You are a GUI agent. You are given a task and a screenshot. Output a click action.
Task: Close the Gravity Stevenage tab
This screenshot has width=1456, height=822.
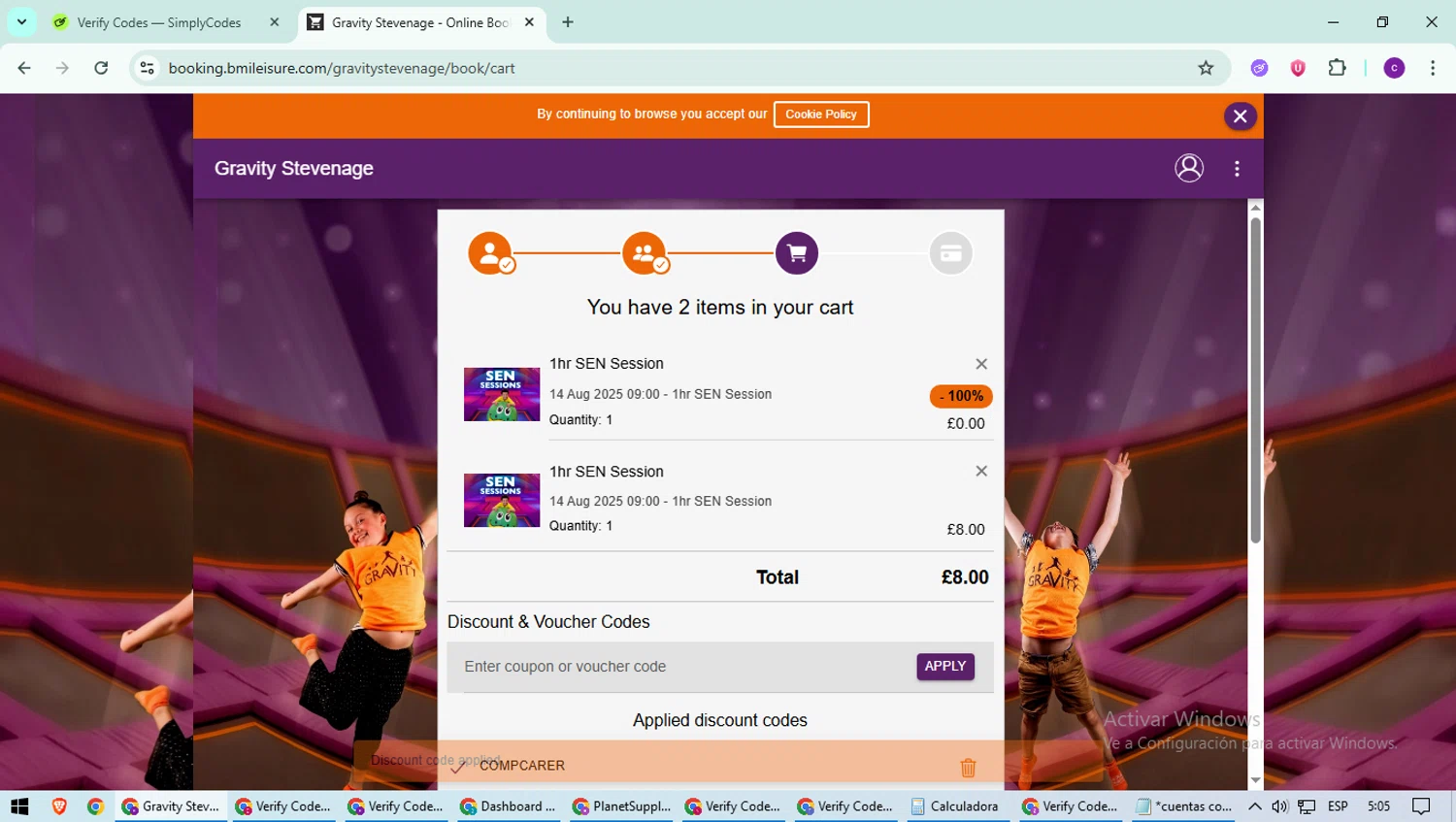coord(529,22)
